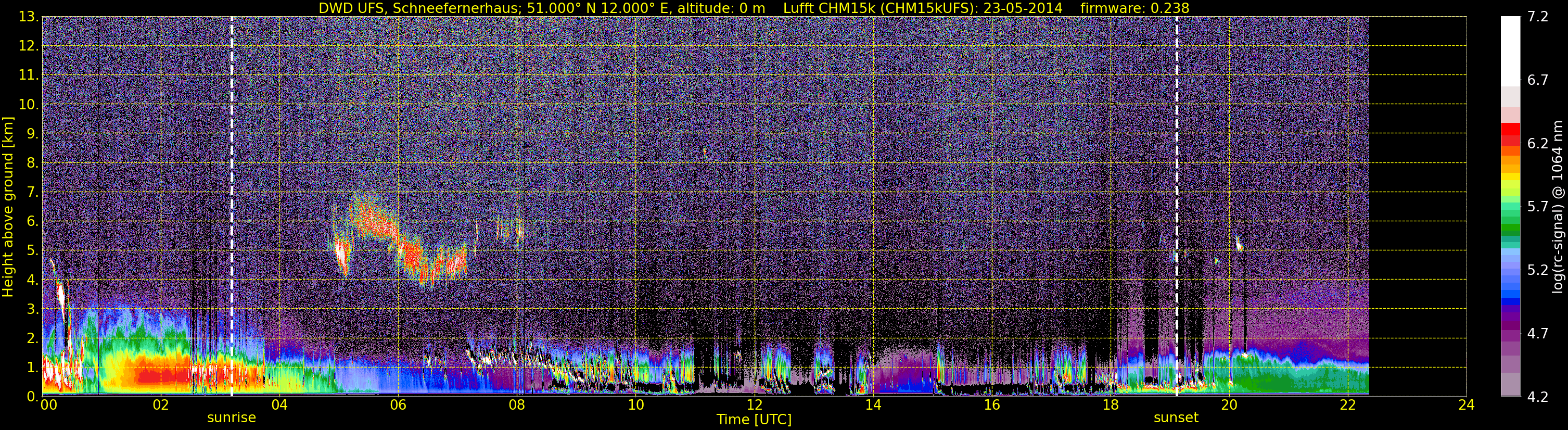Click the 'Time [UTC]' axis label
Image resolution: width=1568 pixels, height=430 pixels.
(754, 420)
